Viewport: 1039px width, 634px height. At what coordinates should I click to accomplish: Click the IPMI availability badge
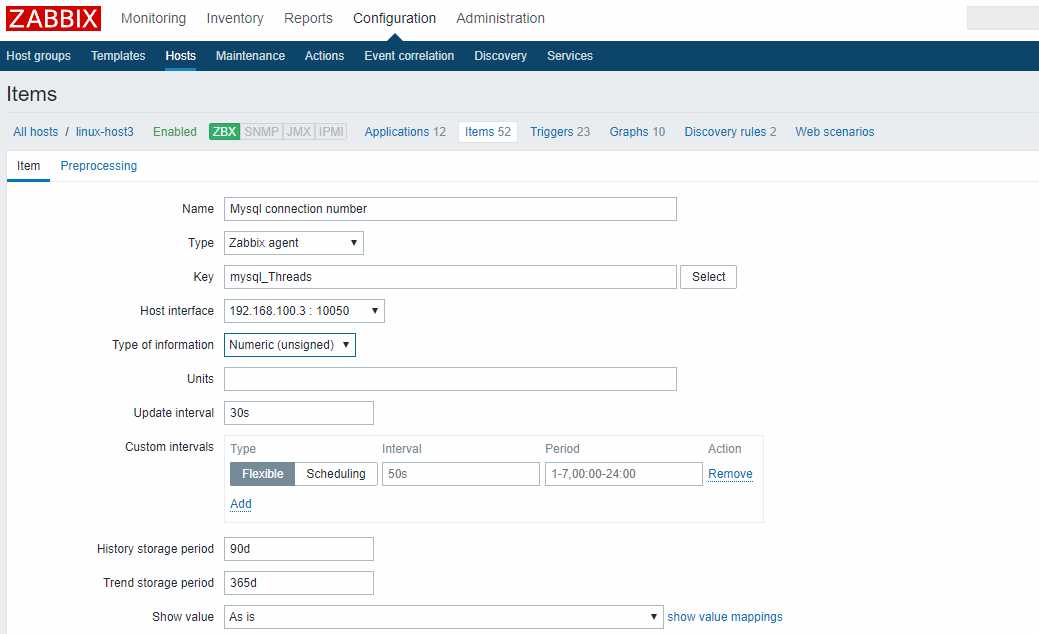331,132
